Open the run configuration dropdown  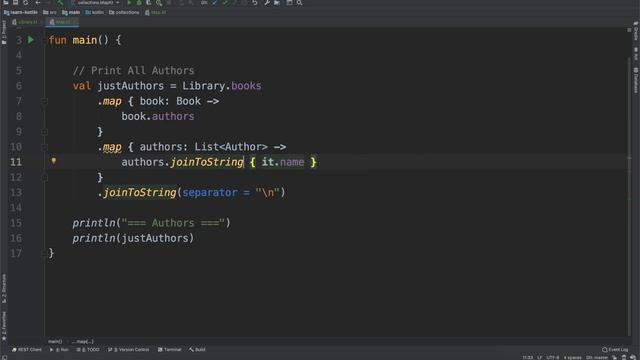97,3
